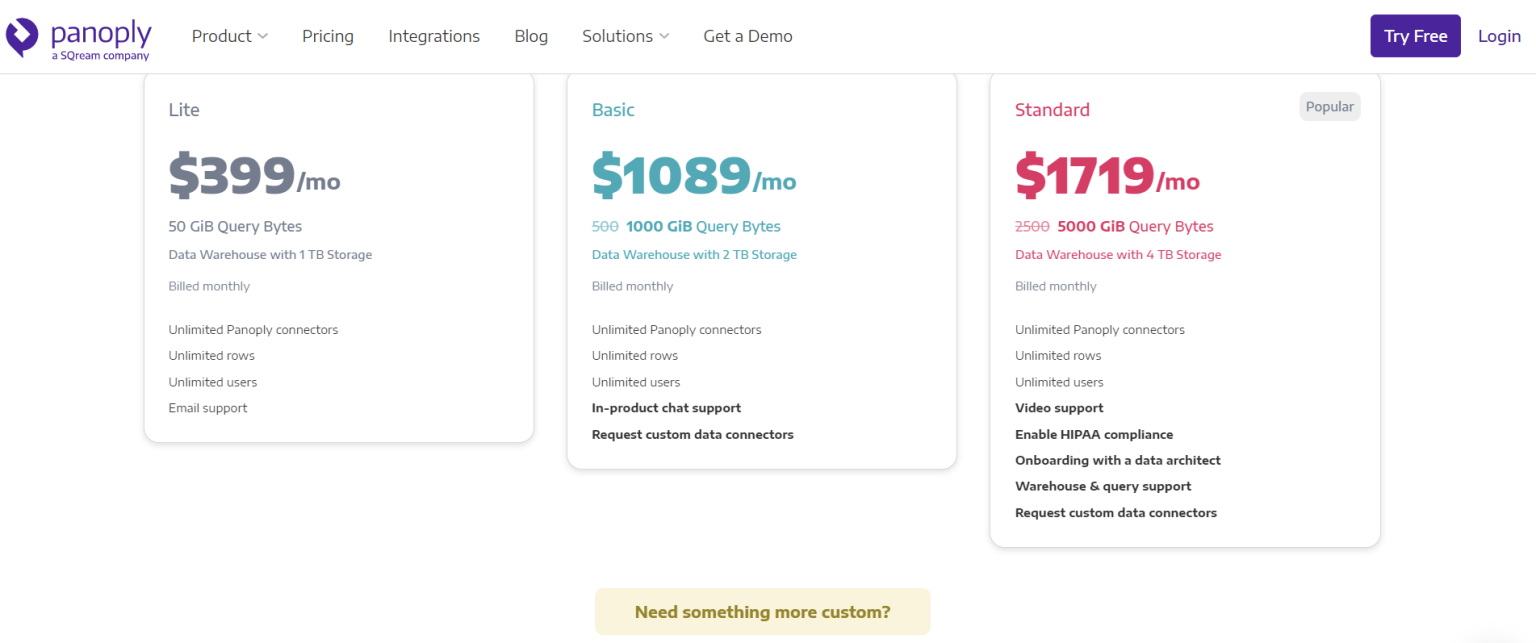
Task: Open the Product dropdown menu
Action: pos(222,36)
